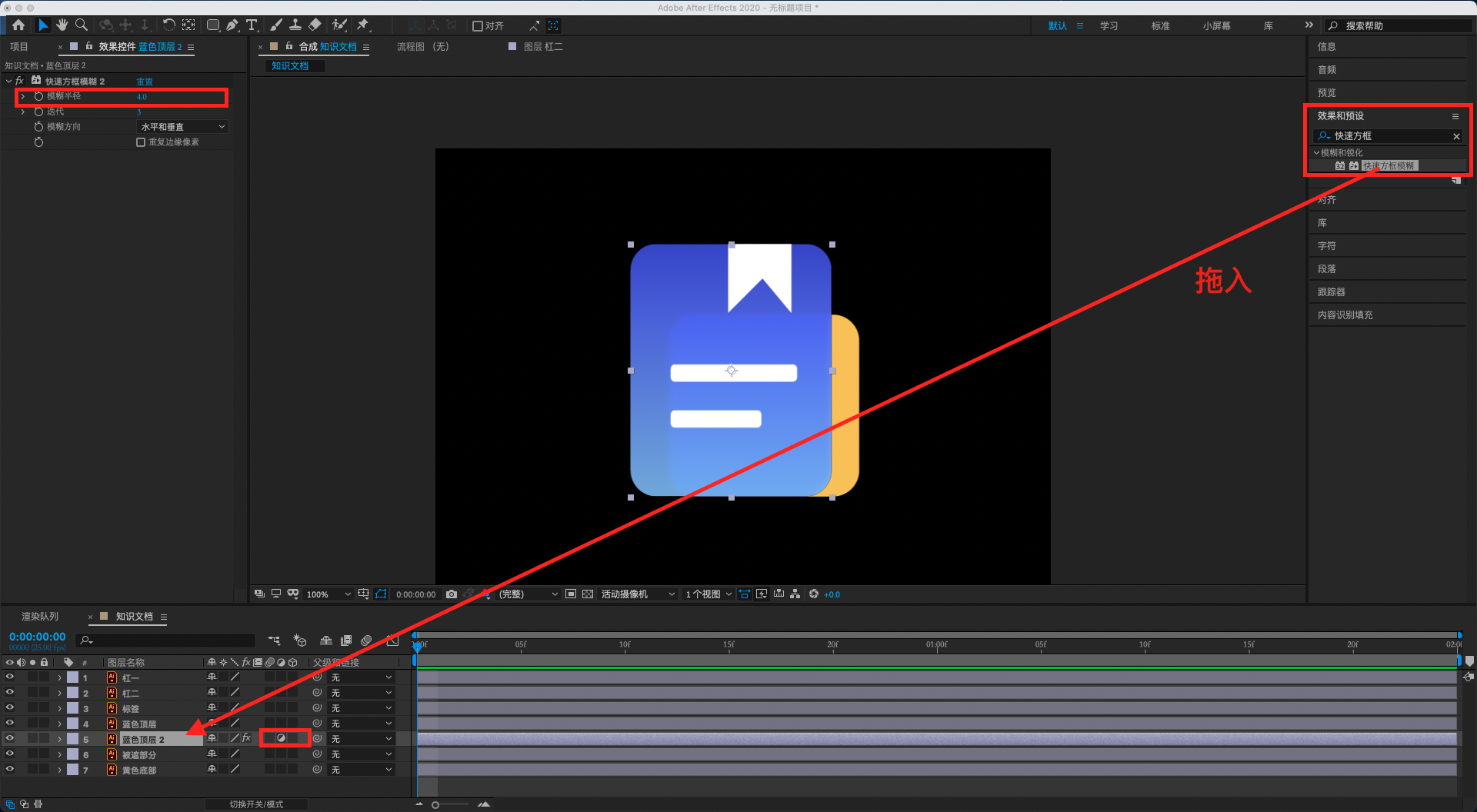Open the 模糊方向 dropdown (水平和垂直)
The width and height of the screenshot is (1477, 812).
183,127
